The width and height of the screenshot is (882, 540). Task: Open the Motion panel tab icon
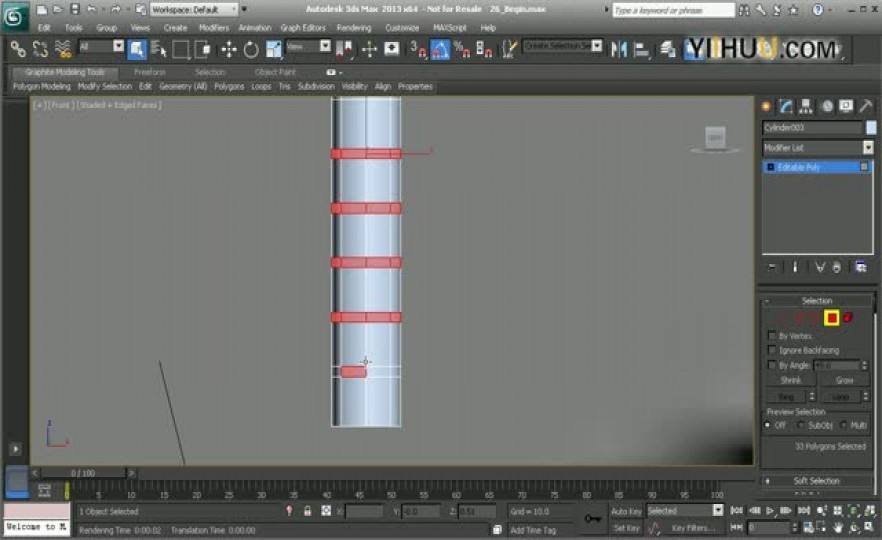coord(827,106)
